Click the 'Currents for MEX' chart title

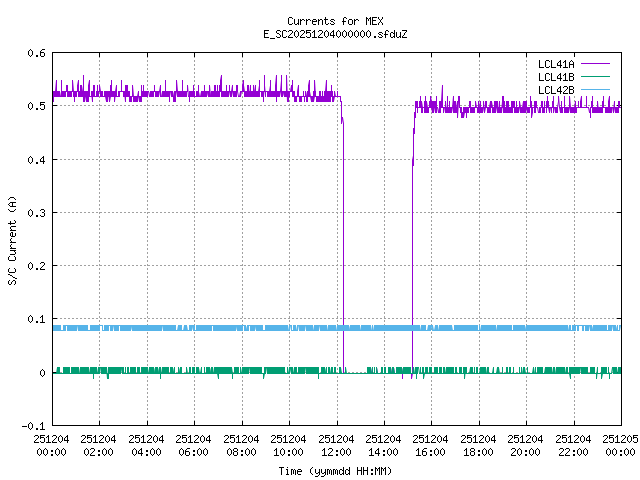pos(334,21)
